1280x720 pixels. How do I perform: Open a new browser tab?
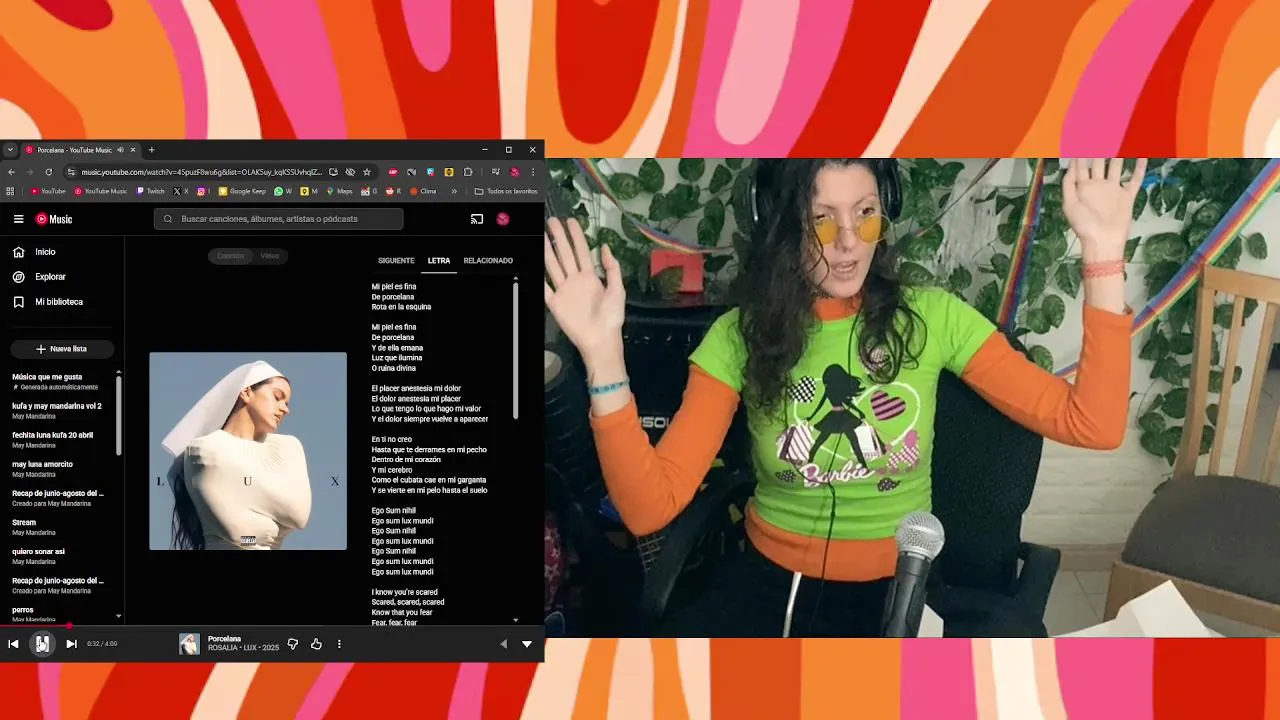click(x=151, y=150)
